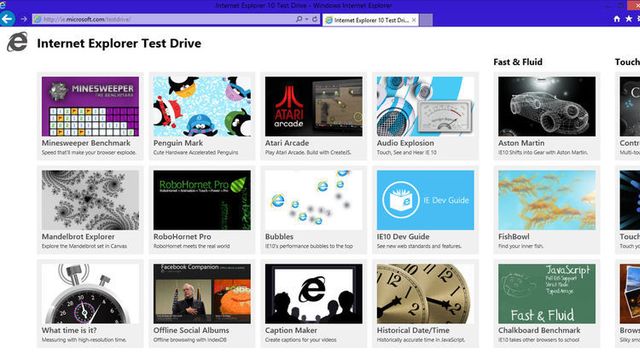This screenshot has width=640, height=360.
Task: Click 'Find your inner fish.' description
Action: (x=520, y=246)
